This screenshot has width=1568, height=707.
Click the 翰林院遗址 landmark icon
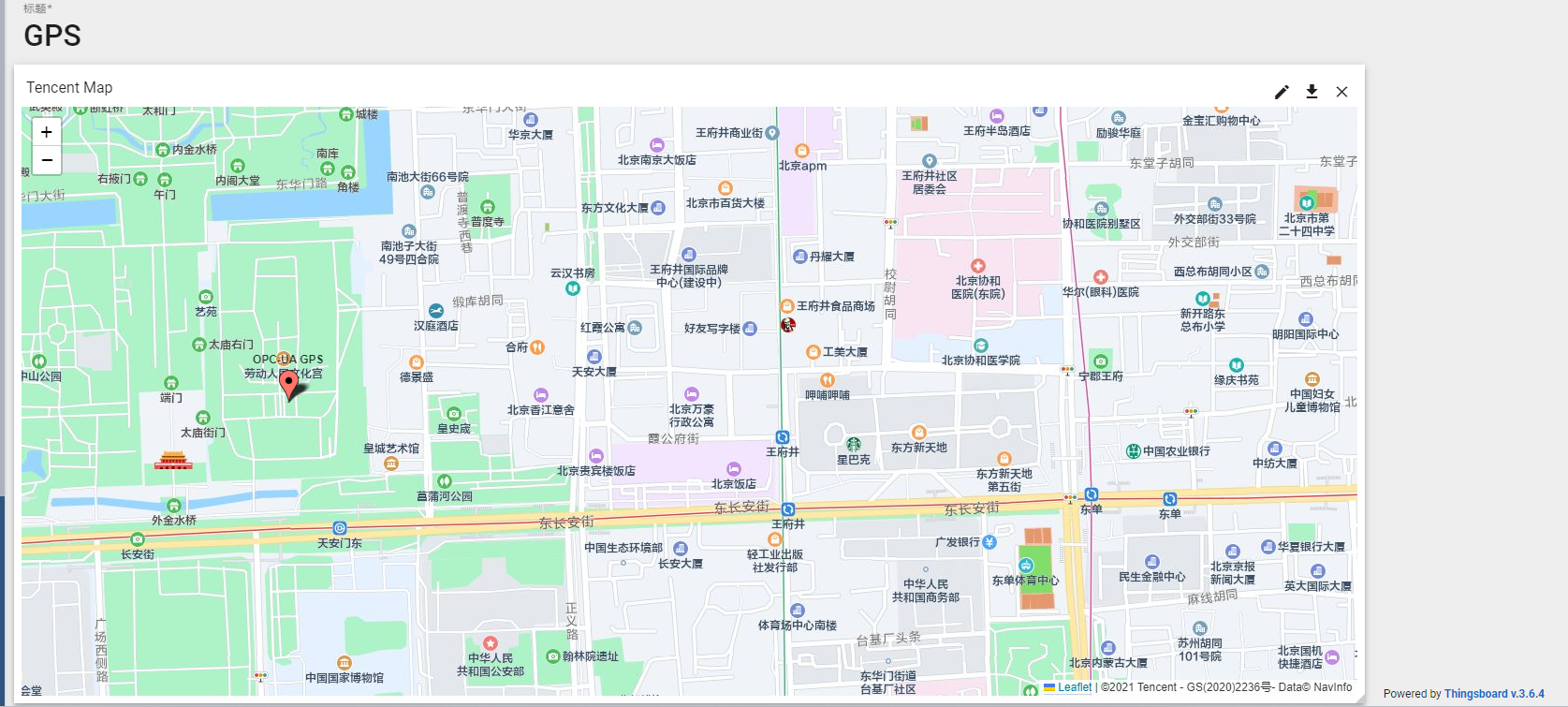(553, 656)
